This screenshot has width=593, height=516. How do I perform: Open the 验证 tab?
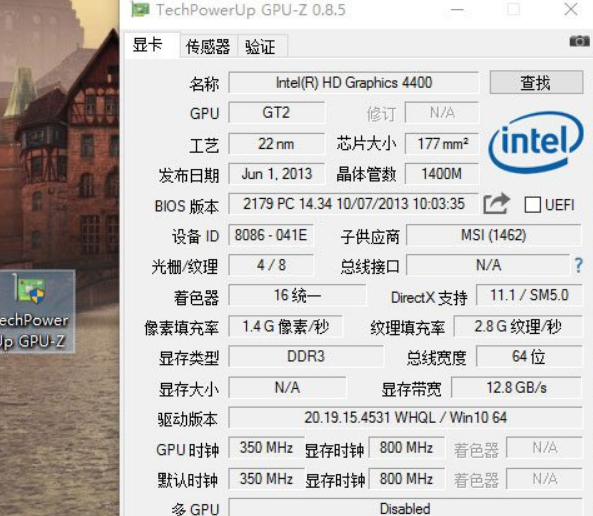(261, 47)
